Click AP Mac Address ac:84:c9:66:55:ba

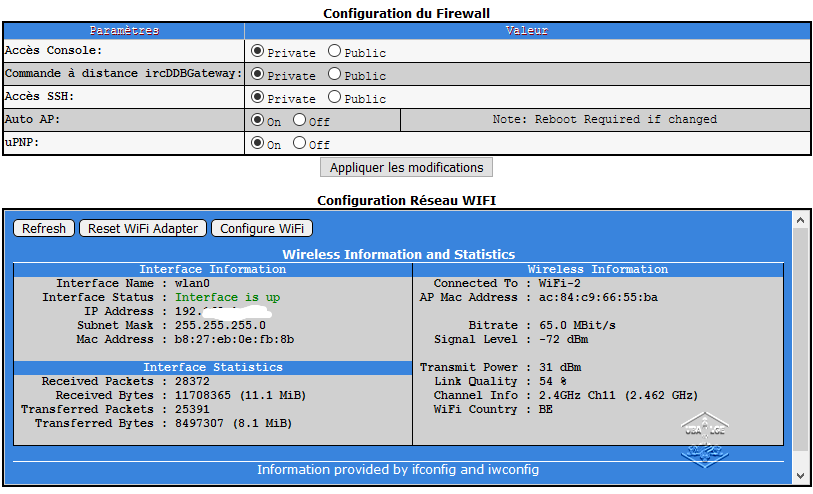click(x=598, y=298)
